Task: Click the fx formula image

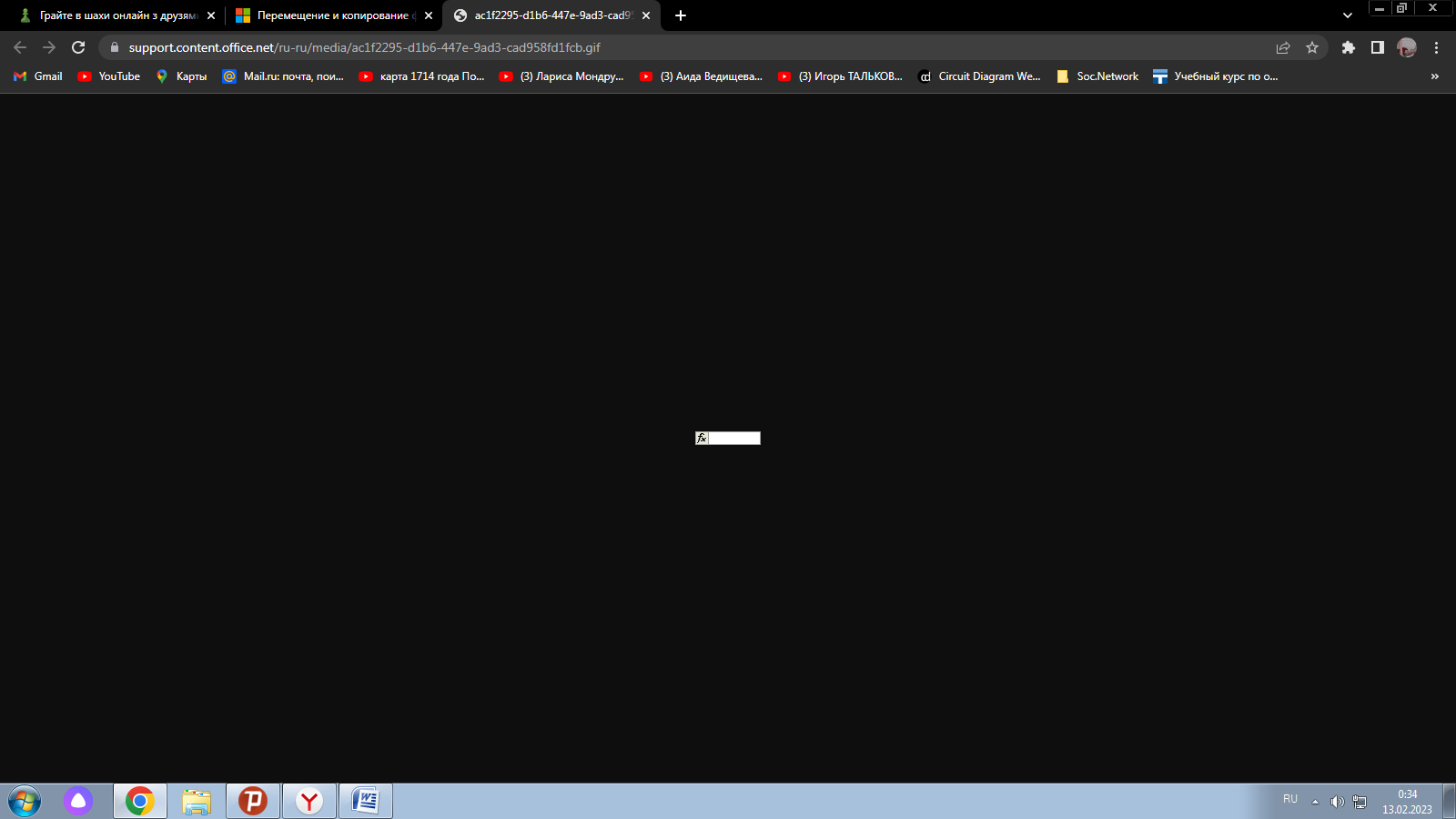Action: pyautogui.click(x=728, y=438)
